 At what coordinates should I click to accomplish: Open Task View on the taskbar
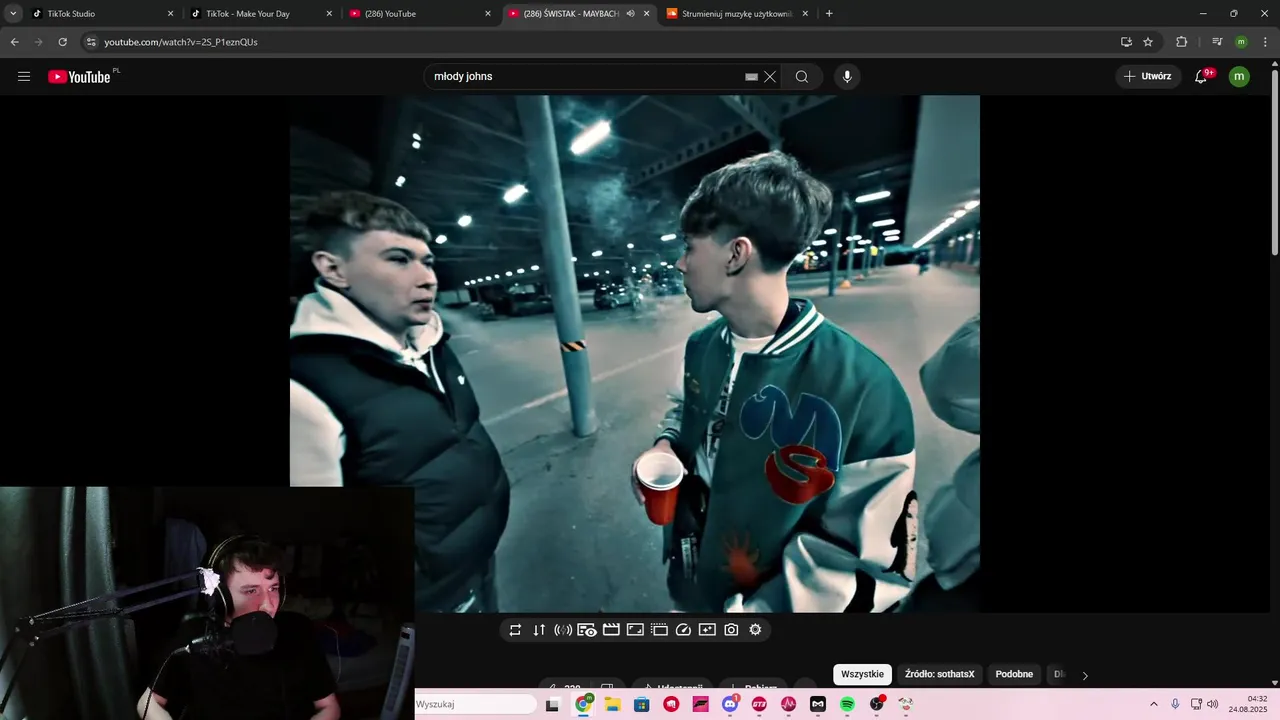[552, 704]
